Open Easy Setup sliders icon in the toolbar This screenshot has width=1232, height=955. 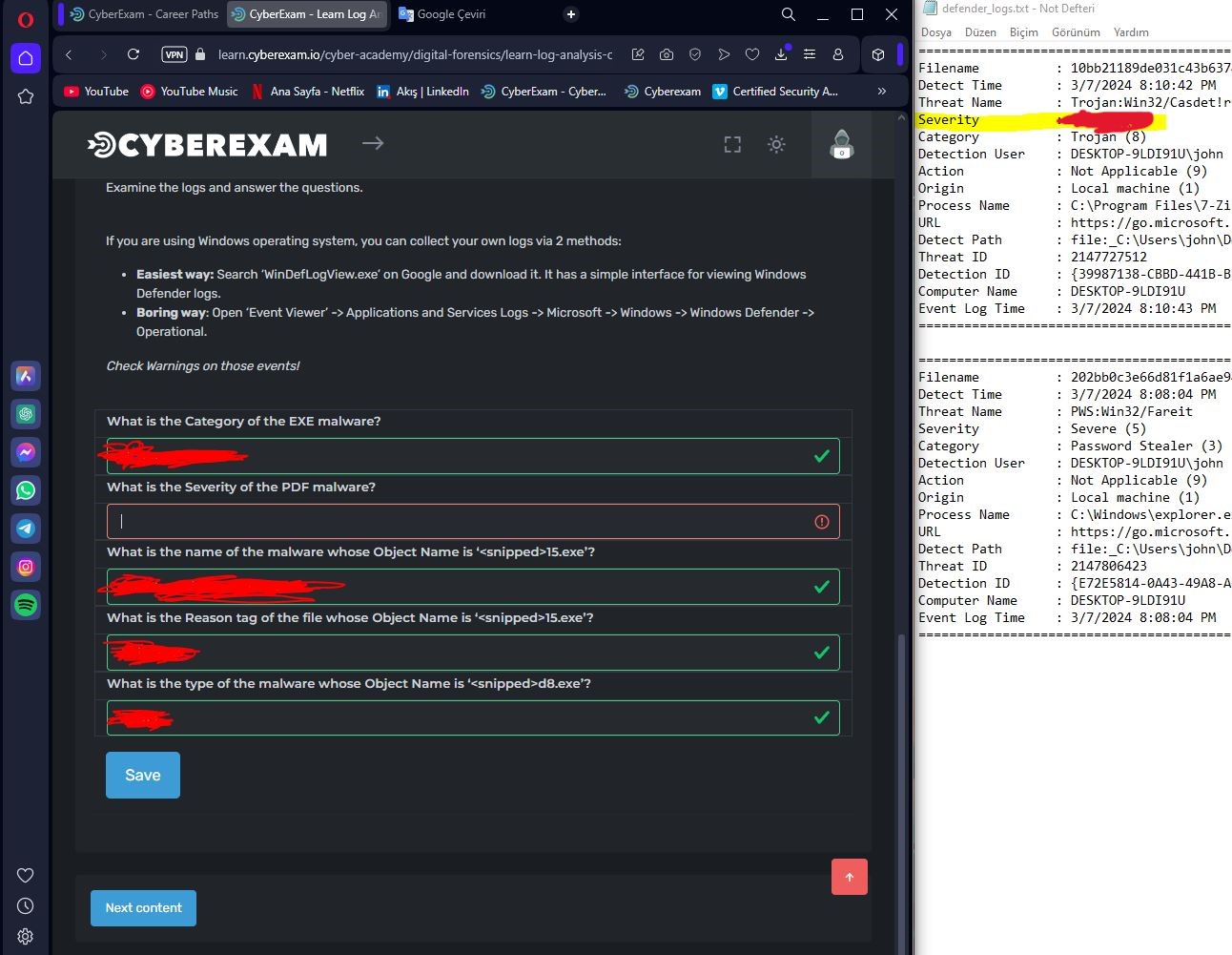coord(810,55)
